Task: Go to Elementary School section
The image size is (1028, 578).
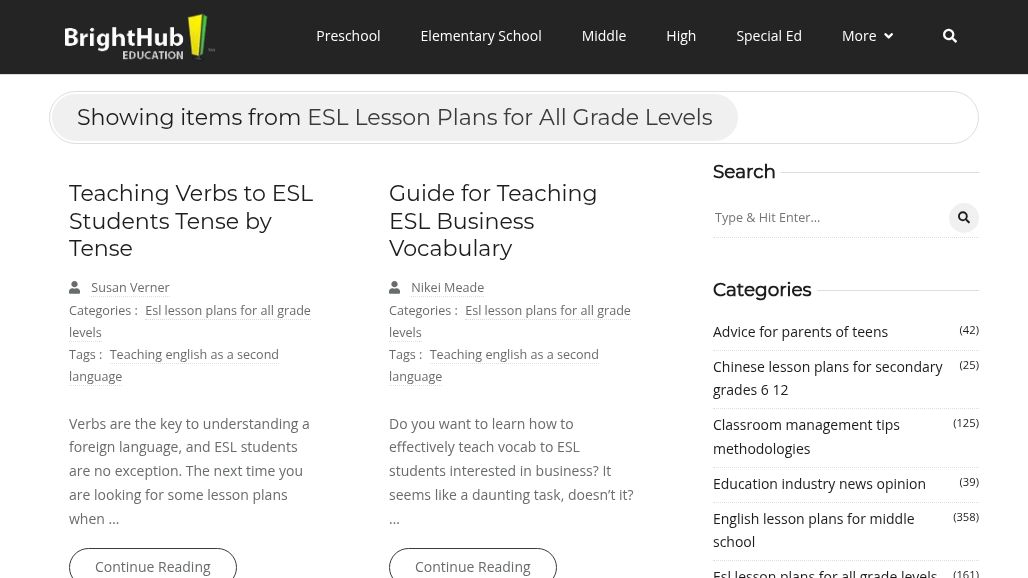Action: click(480, 36)
